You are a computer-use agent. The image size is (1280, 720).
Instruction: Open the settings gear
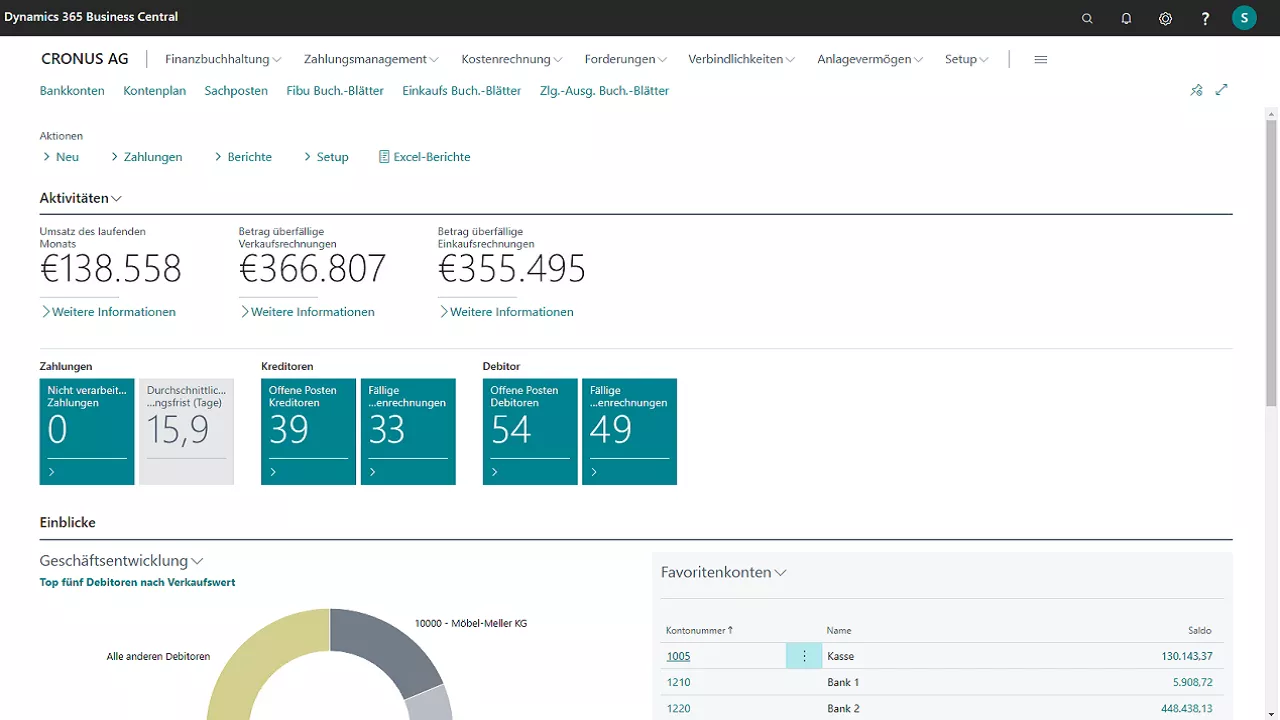click(1165, 18)
